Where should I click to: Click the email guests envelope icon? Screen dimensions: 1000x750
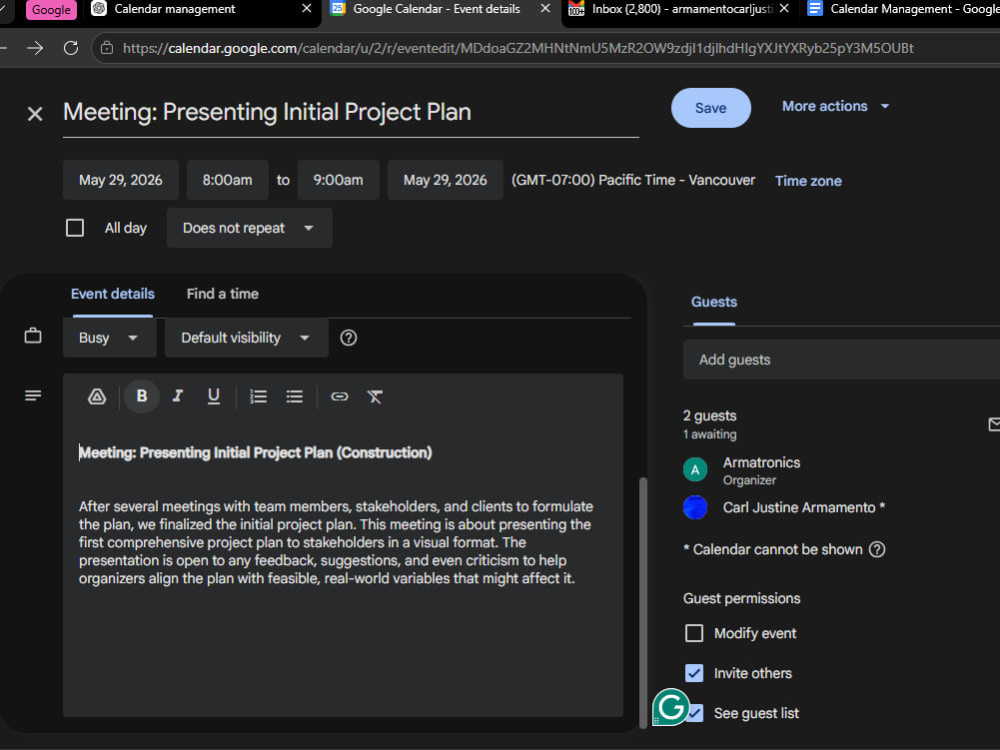click(994, 424)
